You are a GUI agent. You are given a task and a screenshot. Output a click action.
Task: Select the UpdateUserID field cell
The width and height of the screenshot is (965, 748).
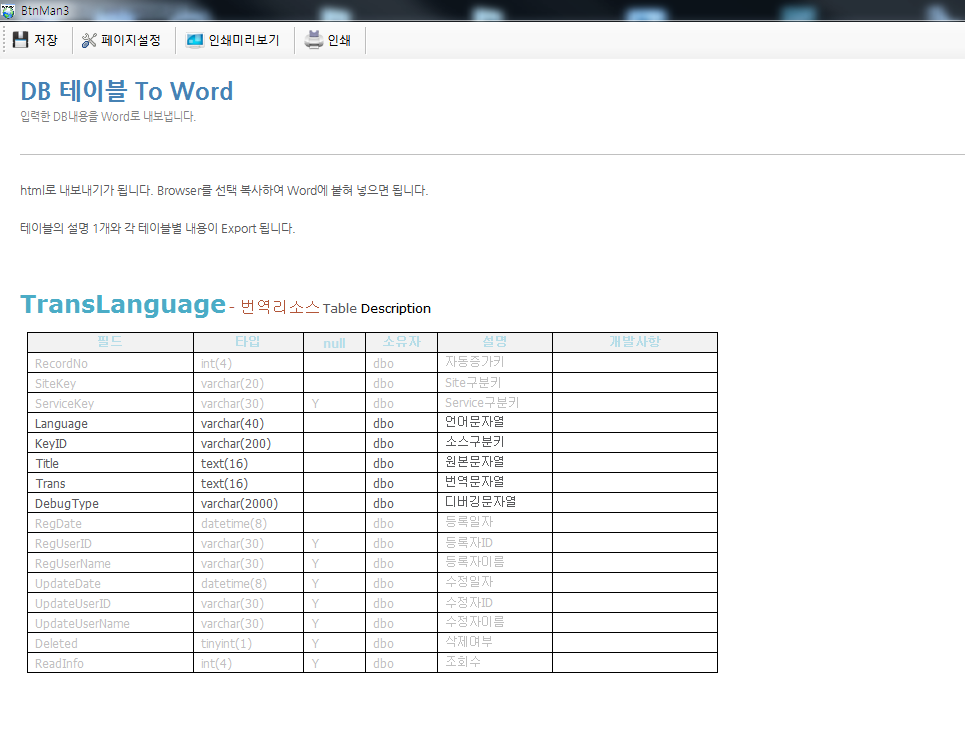pos(110,603)
